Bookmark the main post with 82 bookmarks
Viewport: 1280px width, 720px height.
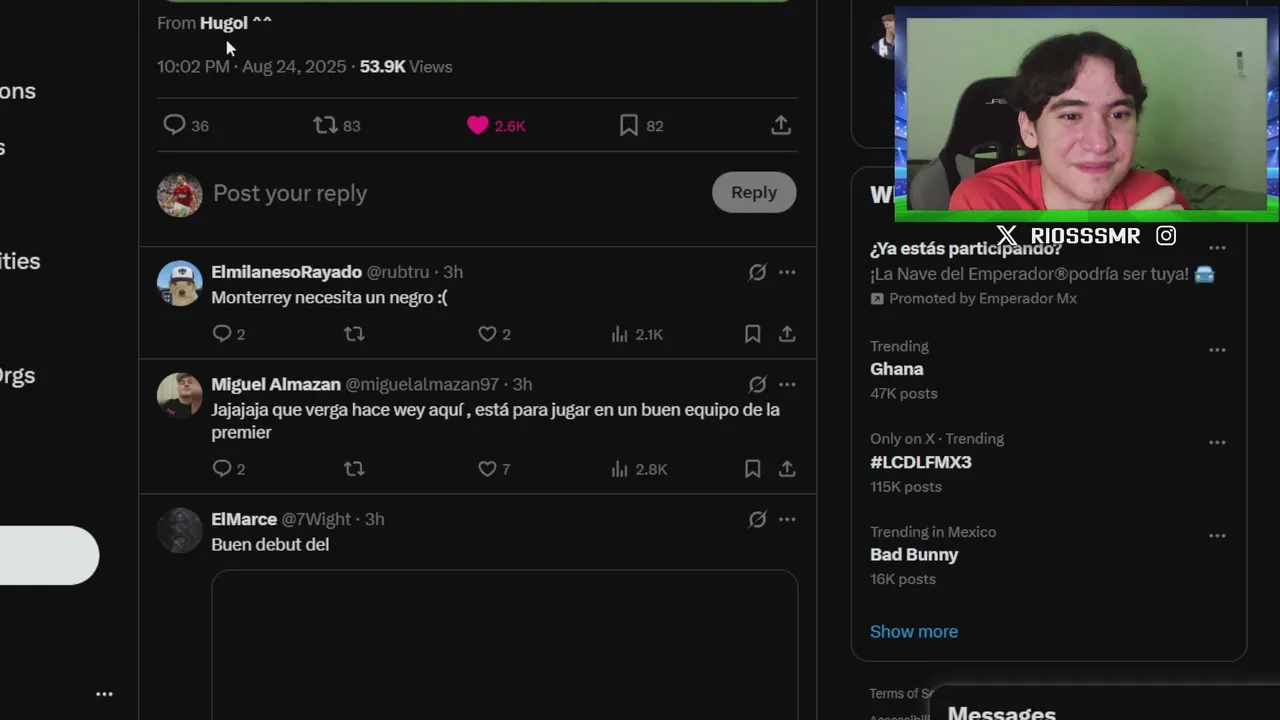641,125
